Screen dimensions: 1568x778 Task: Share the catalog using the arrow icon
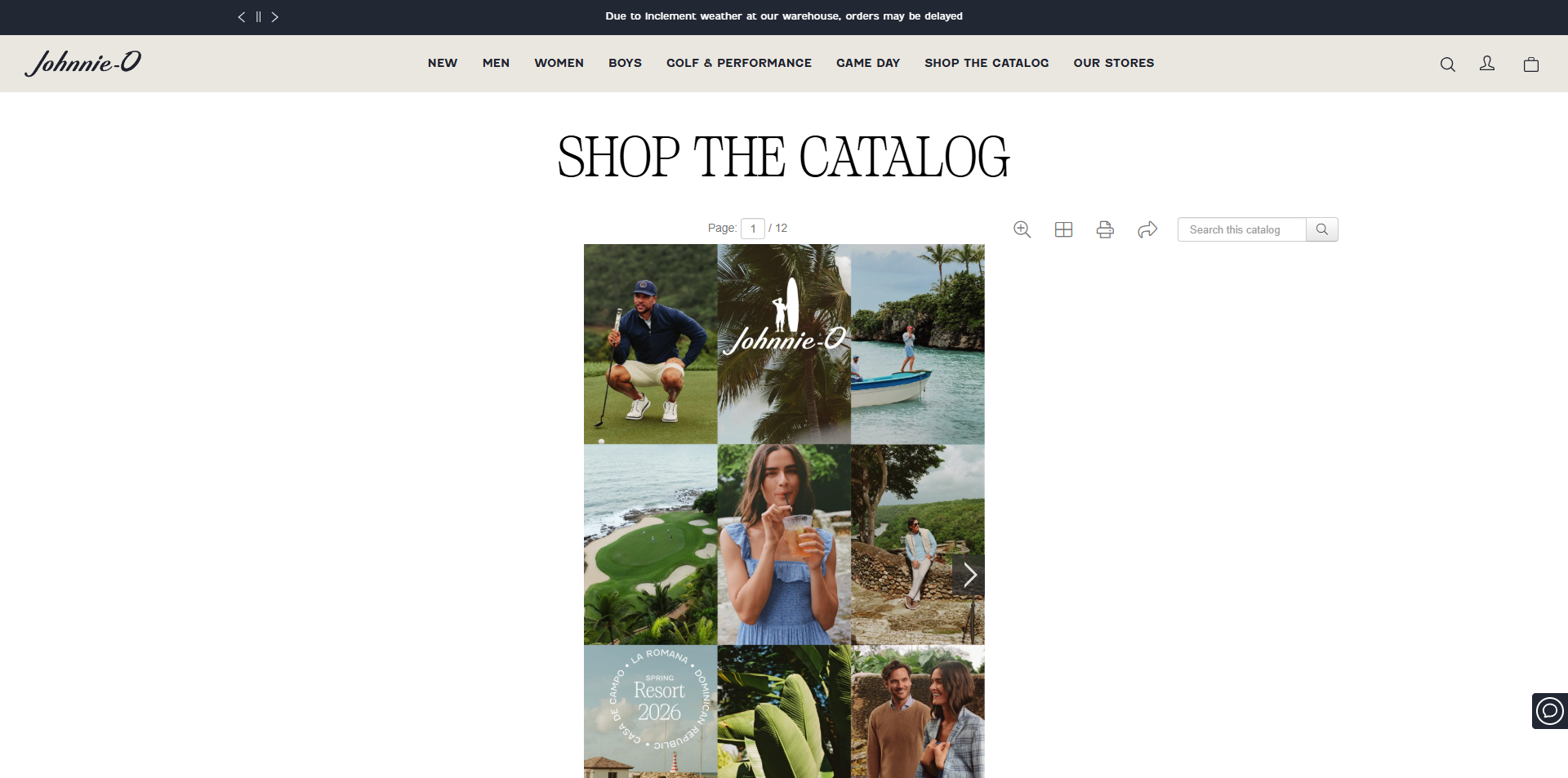(1147, 229)
